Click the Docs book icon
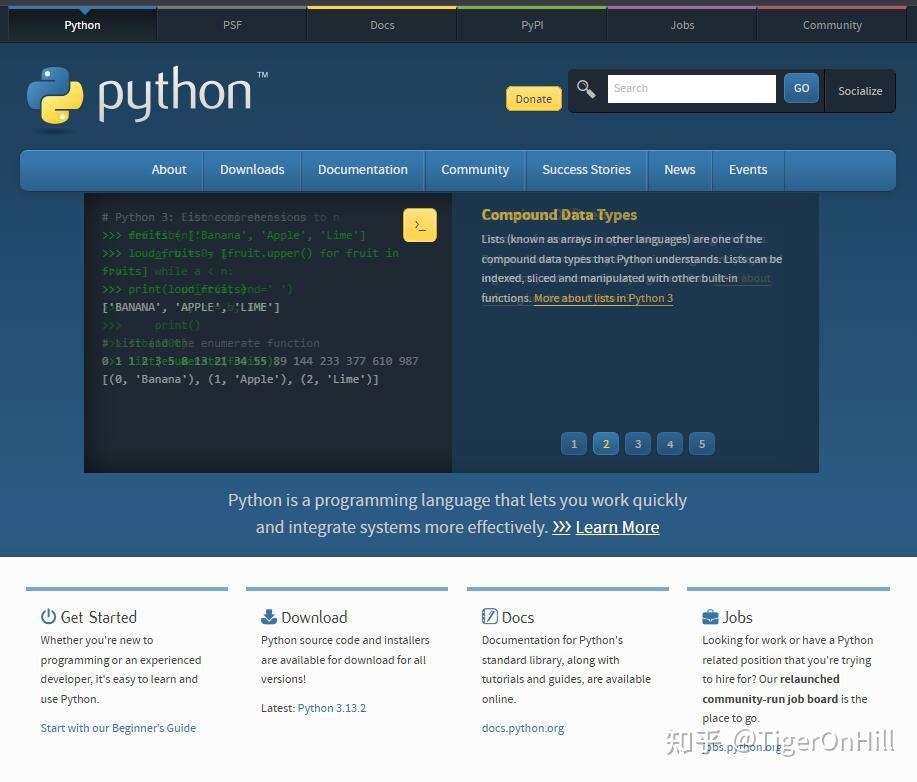917x782 pixels. coord(488,616)
